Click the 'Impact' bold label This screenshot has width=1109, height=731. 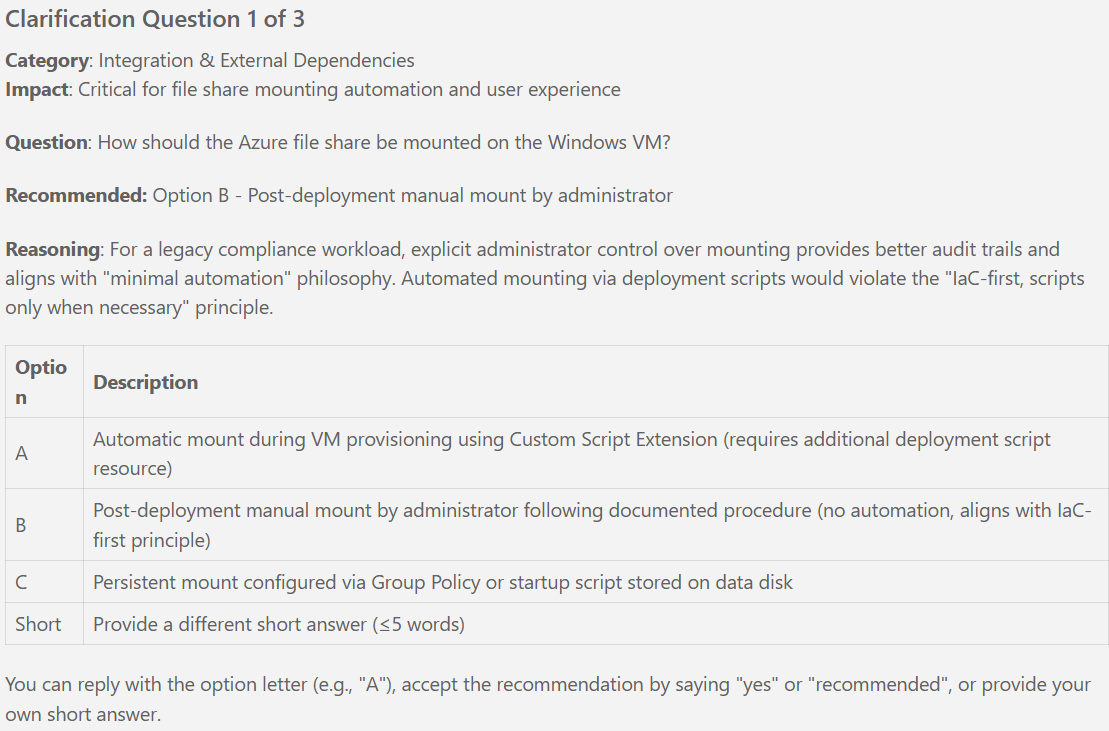pyautogui.click(x=36, y=89)
